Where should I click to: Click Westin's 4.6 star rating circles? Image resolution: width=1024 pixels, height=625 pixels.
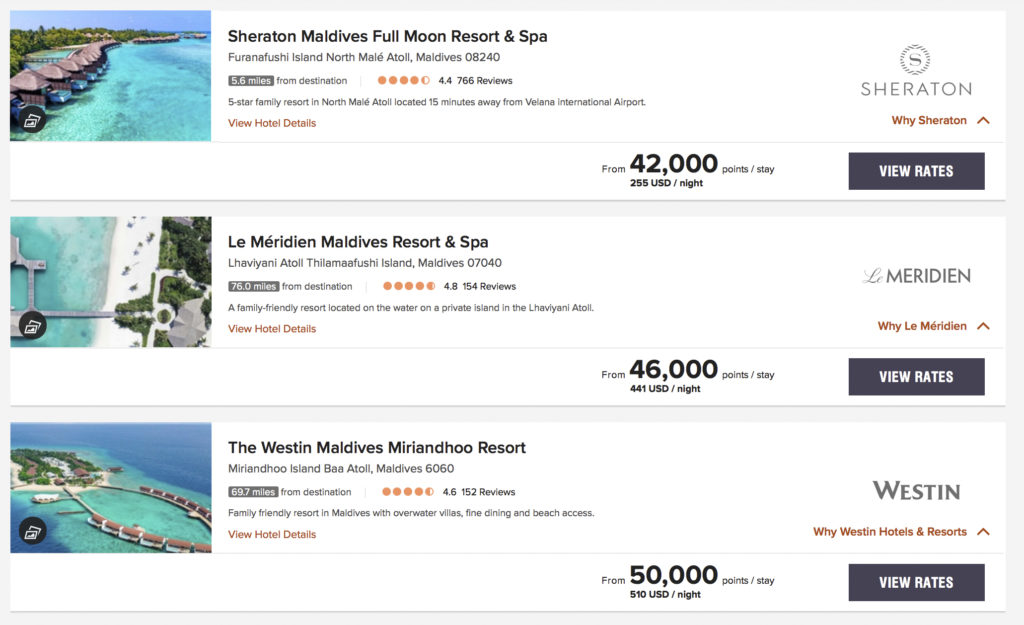tap(408, 492)
